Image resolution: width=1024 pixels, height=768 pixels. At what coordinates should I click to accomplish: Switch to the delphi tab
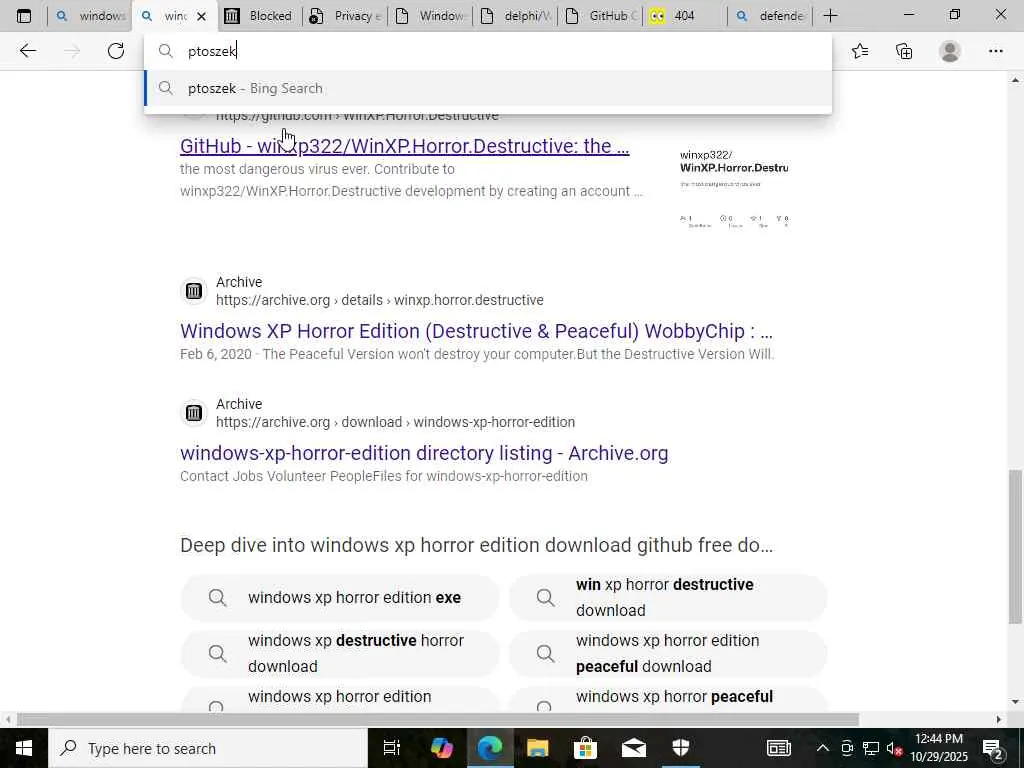click(x=515, y=16)
